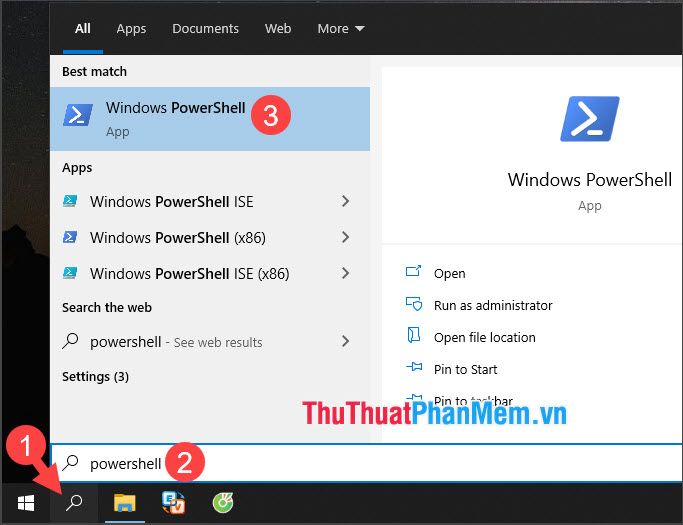Click the Run as administrator shield icon
This screenshot has width=683, height=525.
[414, 304]
